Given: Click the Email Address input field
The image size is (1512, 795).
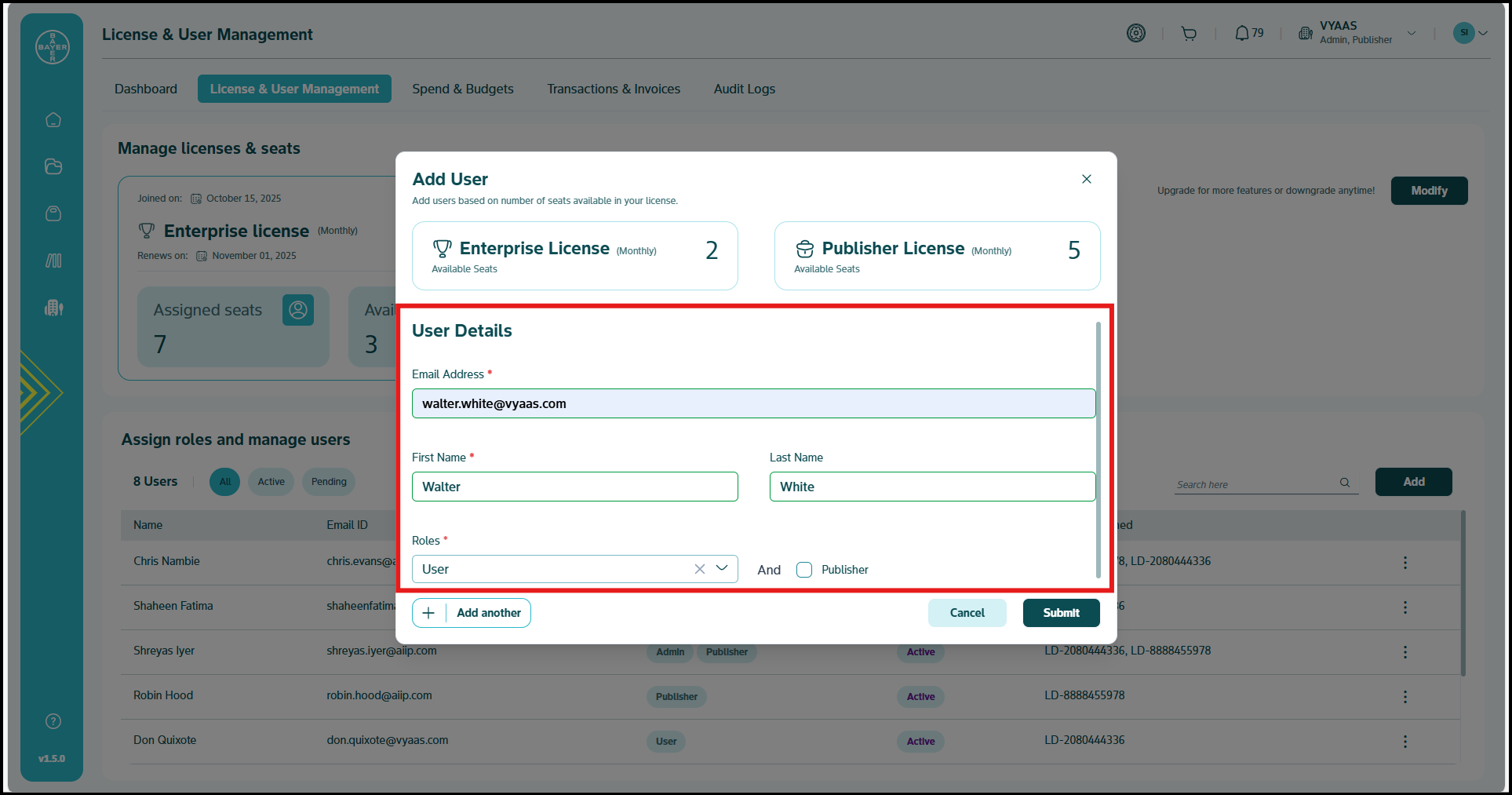Looking at the screenshot, I should 753,403.
